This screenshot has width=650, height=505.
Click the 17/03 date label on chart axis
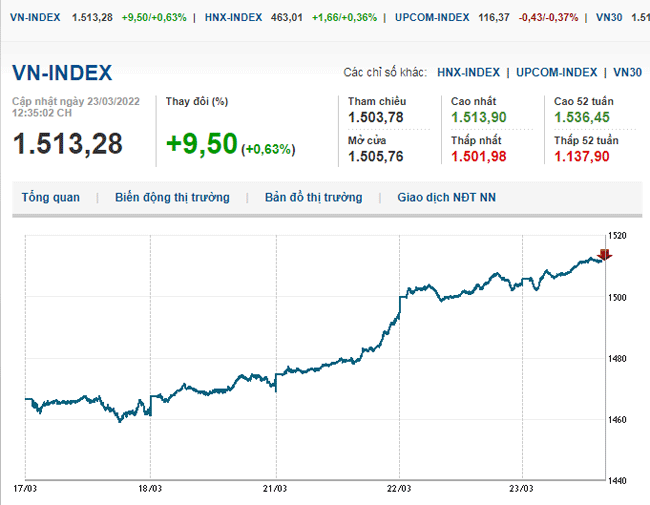click(x=25, y=489)
